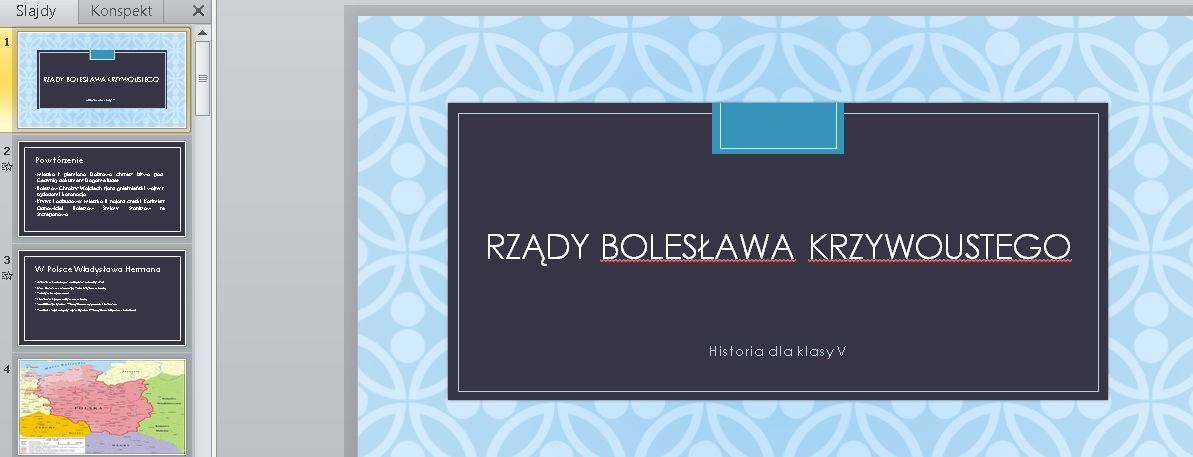This screenshot has width=1193, height=457.
Task: Click the thumbnail panel scroll-up arrow
Action: (203, 33)
